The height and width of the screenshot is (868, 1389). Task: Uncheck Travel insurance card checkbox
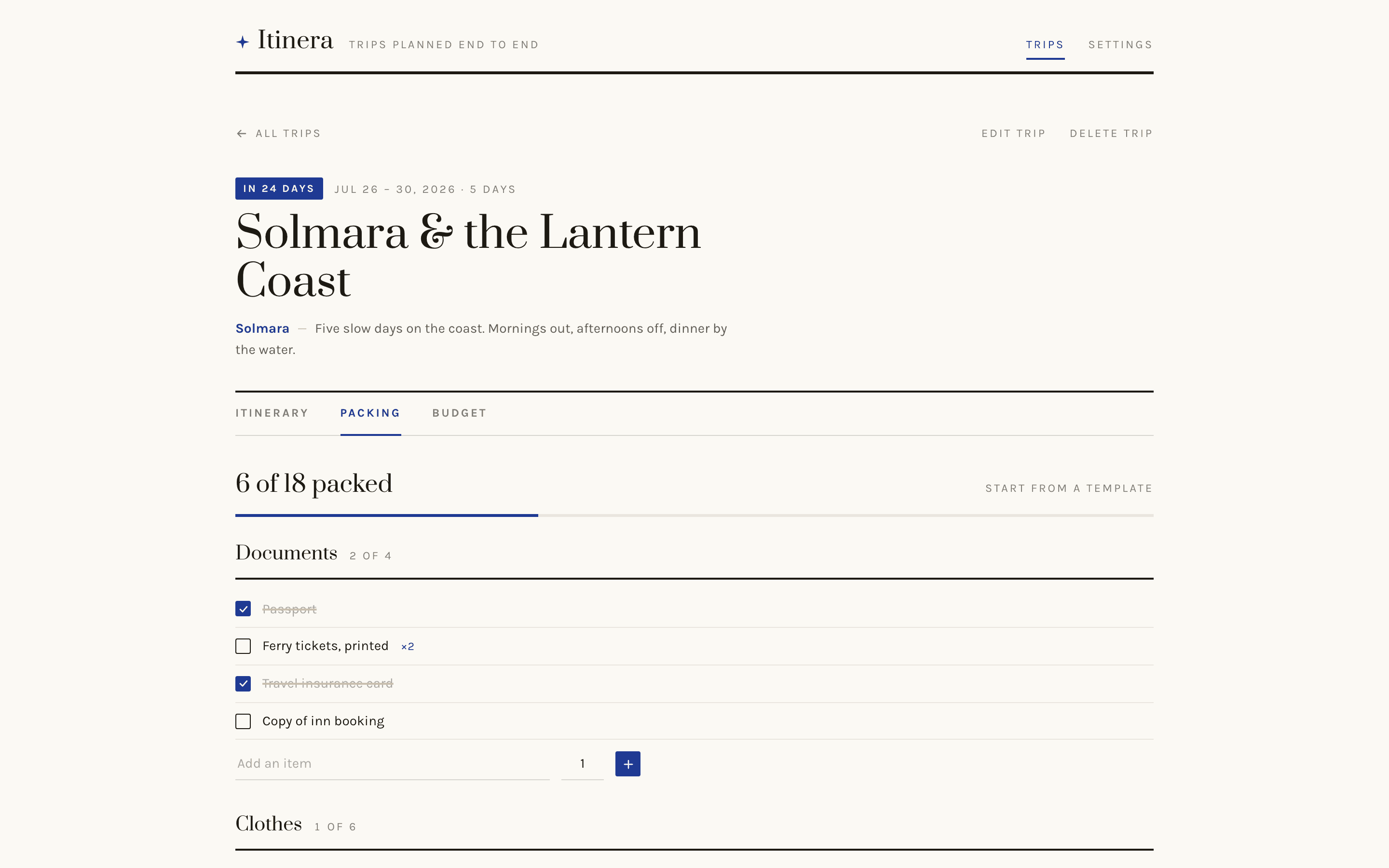[243, 684]
